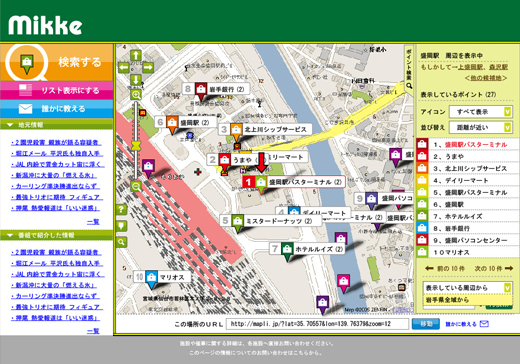Image resolution: width=520 pixels, height=364 pixels.
Task: Click the zoom slider handle on map
Action: (136, 146)
